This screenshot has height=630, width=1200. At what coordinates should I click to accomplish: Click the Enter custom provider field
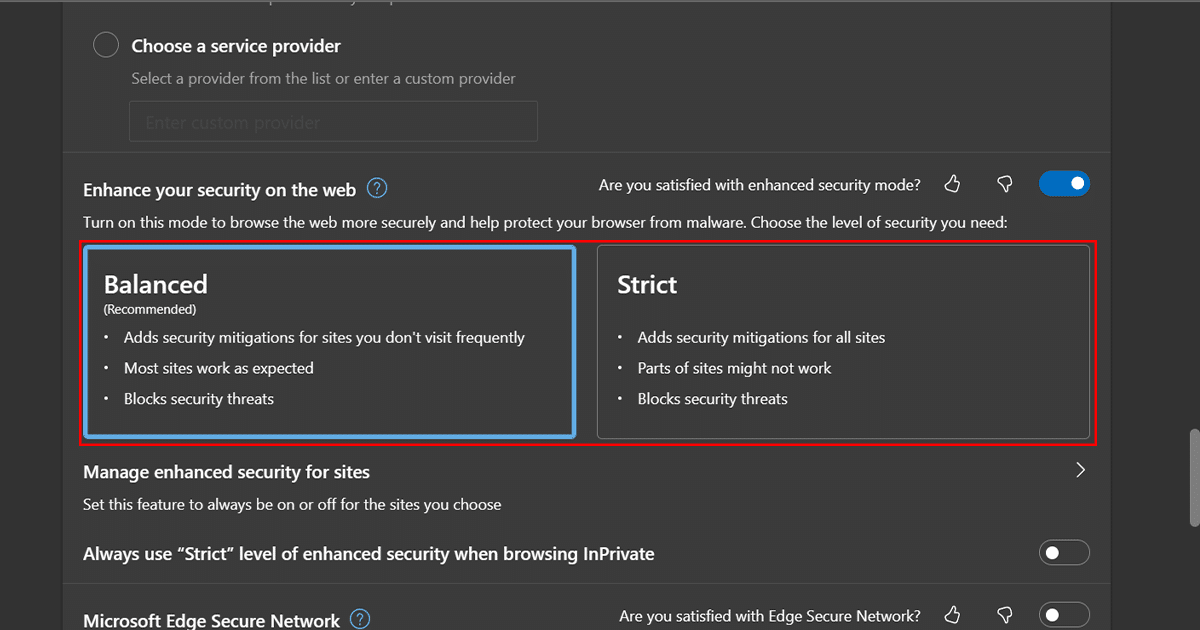tap(333, 122)
